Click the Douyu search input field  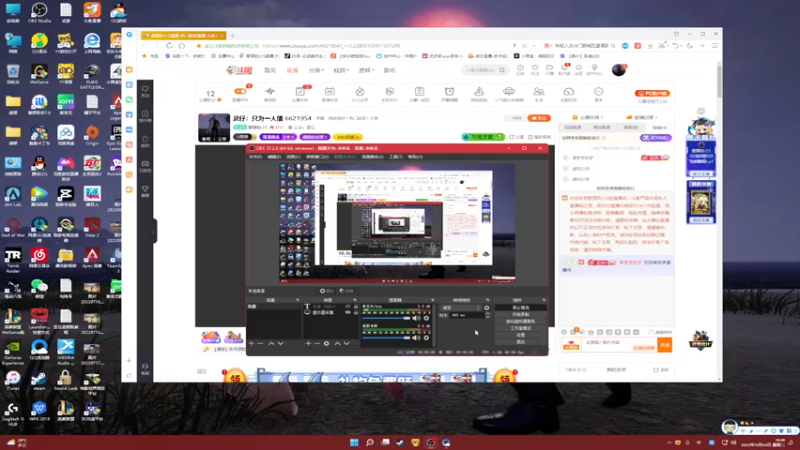[x=480, y=70]
